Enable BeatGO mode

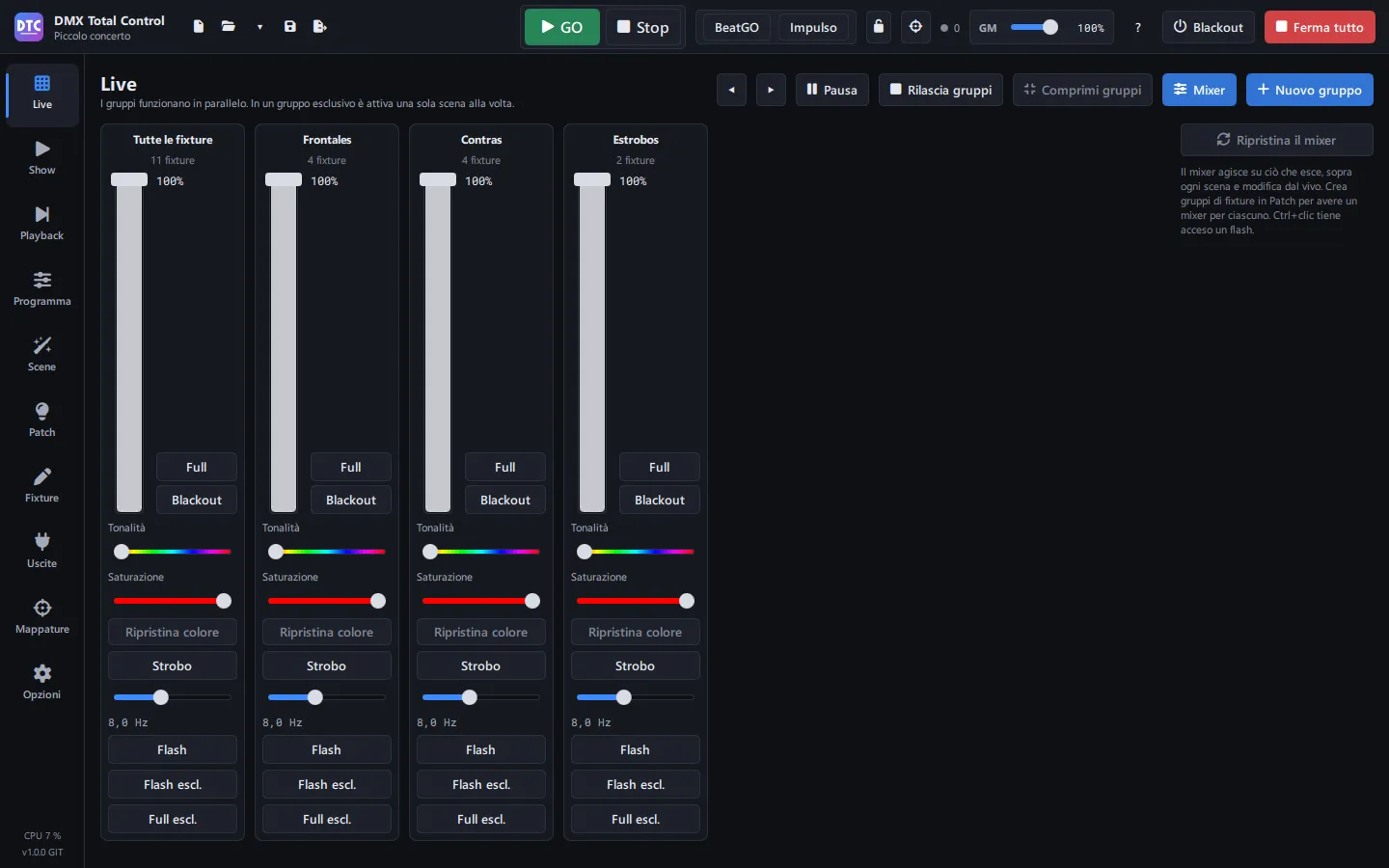point(737,27)
